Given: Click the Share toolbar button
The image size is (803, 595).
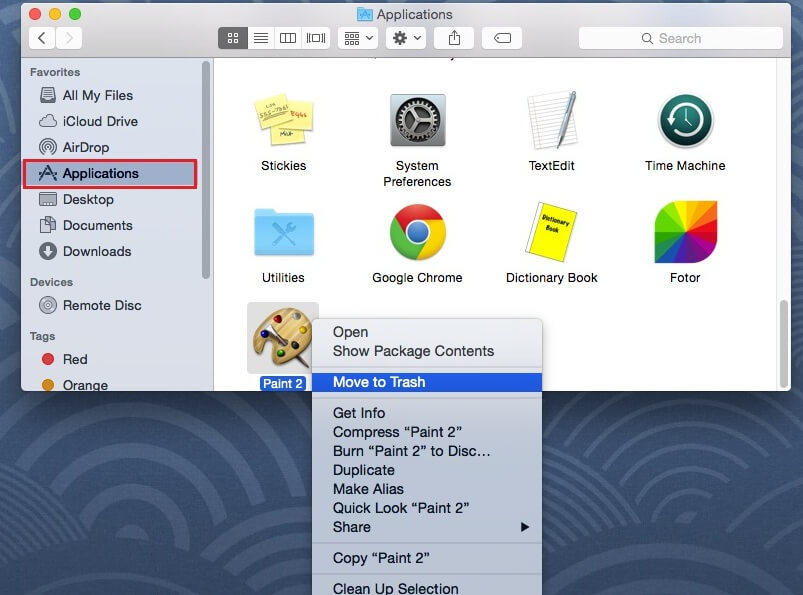Looking at the screenshot, I should pyautogui.click(x=454, y=38).
